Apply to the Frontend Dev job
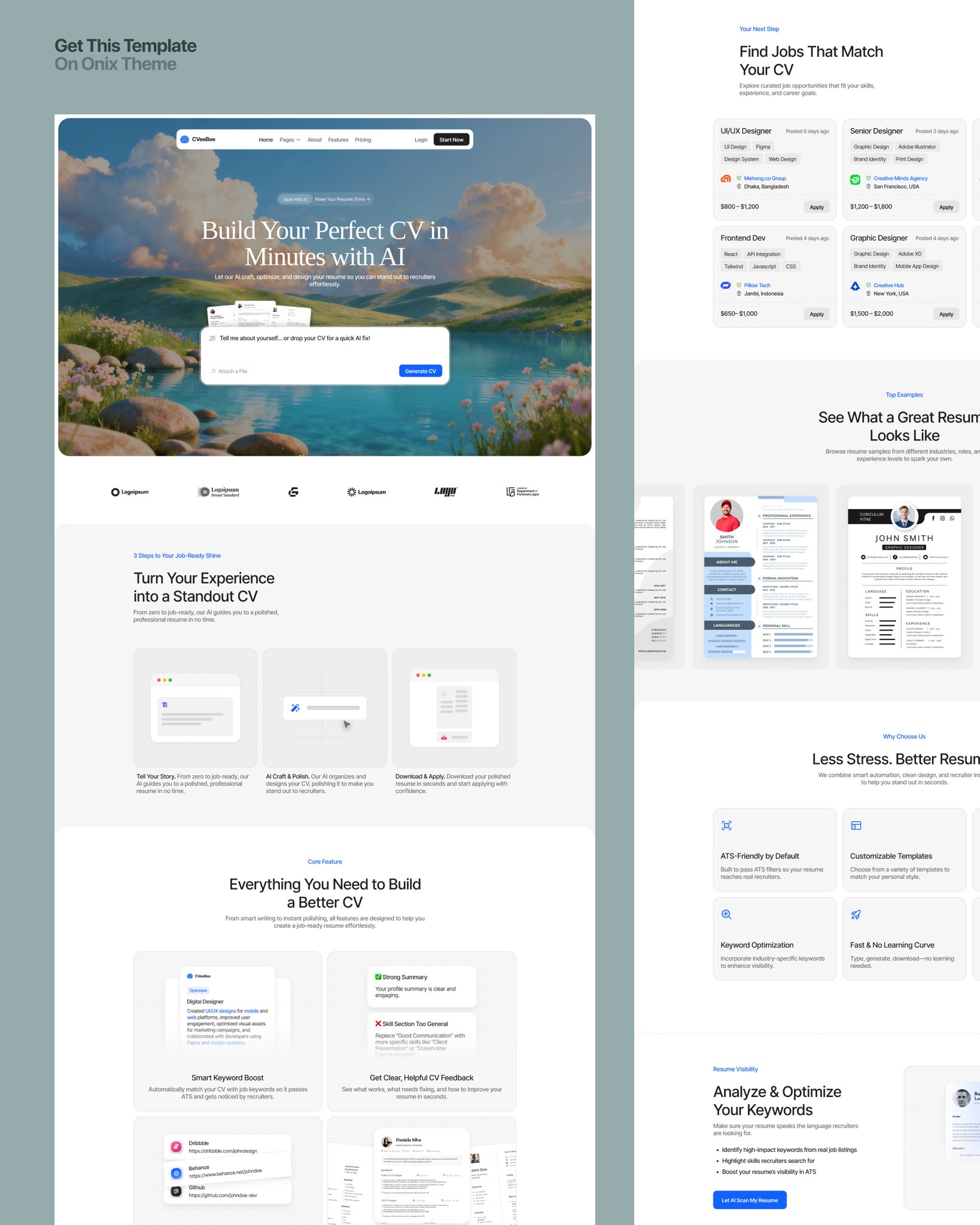Image resolution: width=980 pixels, height=1225 pixels. 817,314
